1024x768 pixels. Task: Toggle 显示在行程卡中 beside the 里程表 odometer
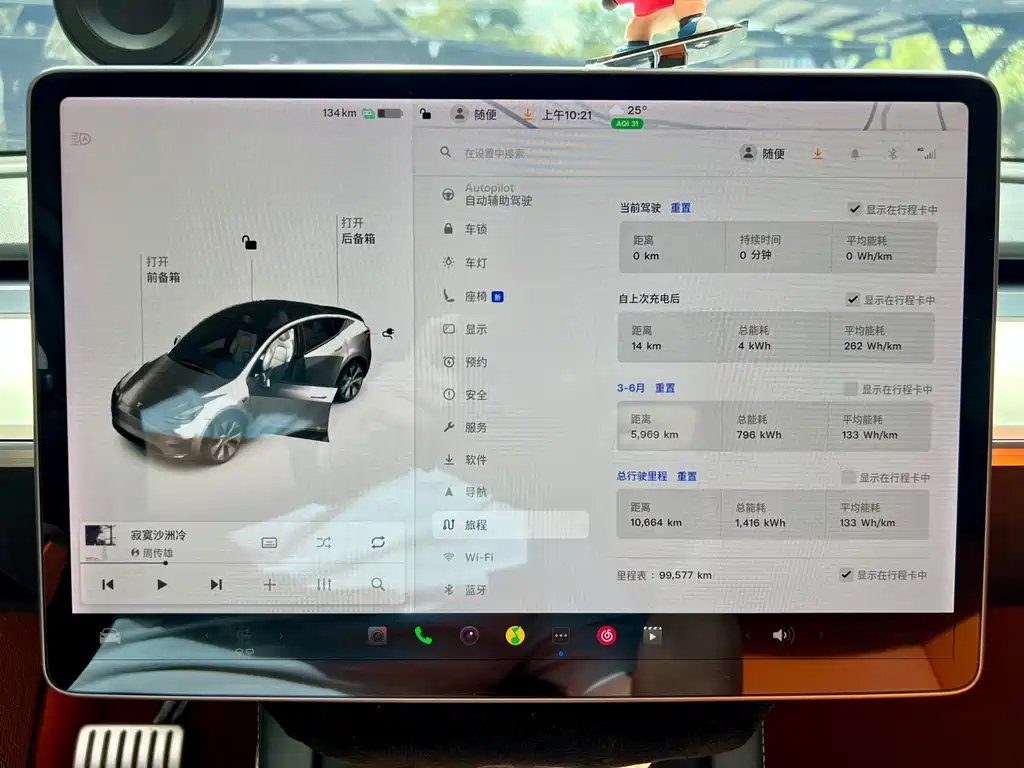tap(846, 575)
